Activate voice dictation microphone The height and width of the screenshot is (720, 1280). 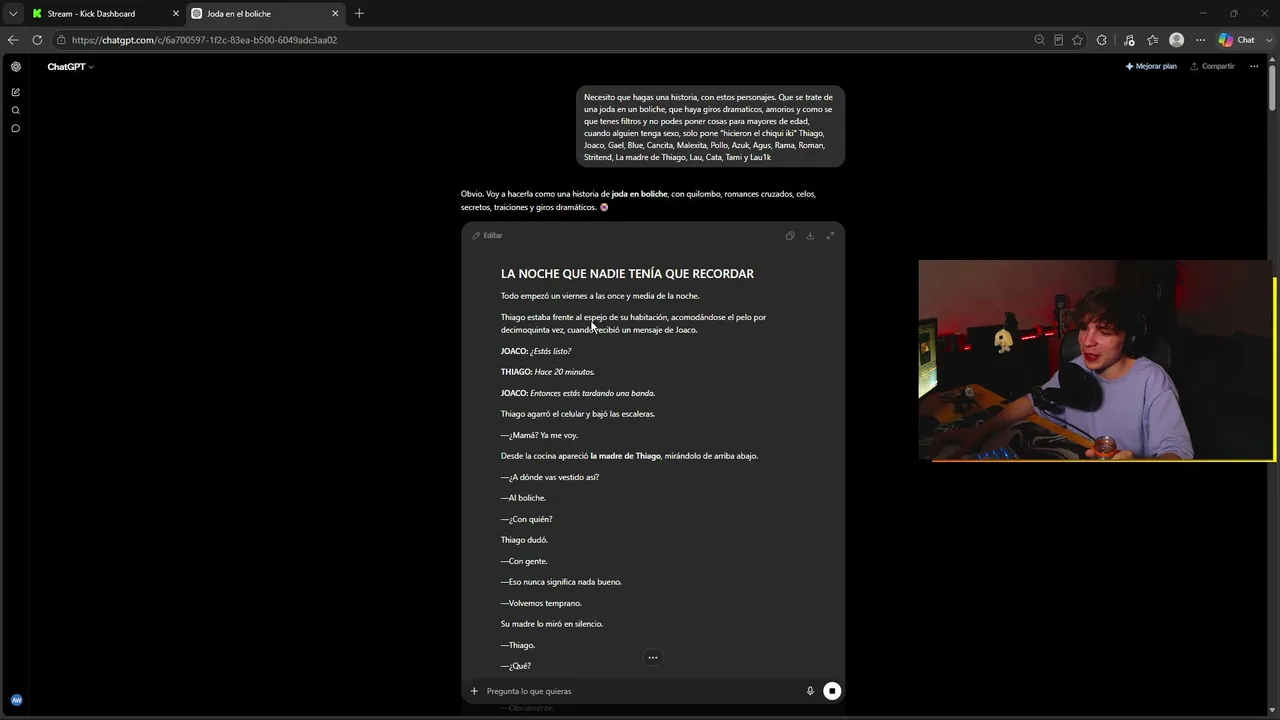[810, 691]
